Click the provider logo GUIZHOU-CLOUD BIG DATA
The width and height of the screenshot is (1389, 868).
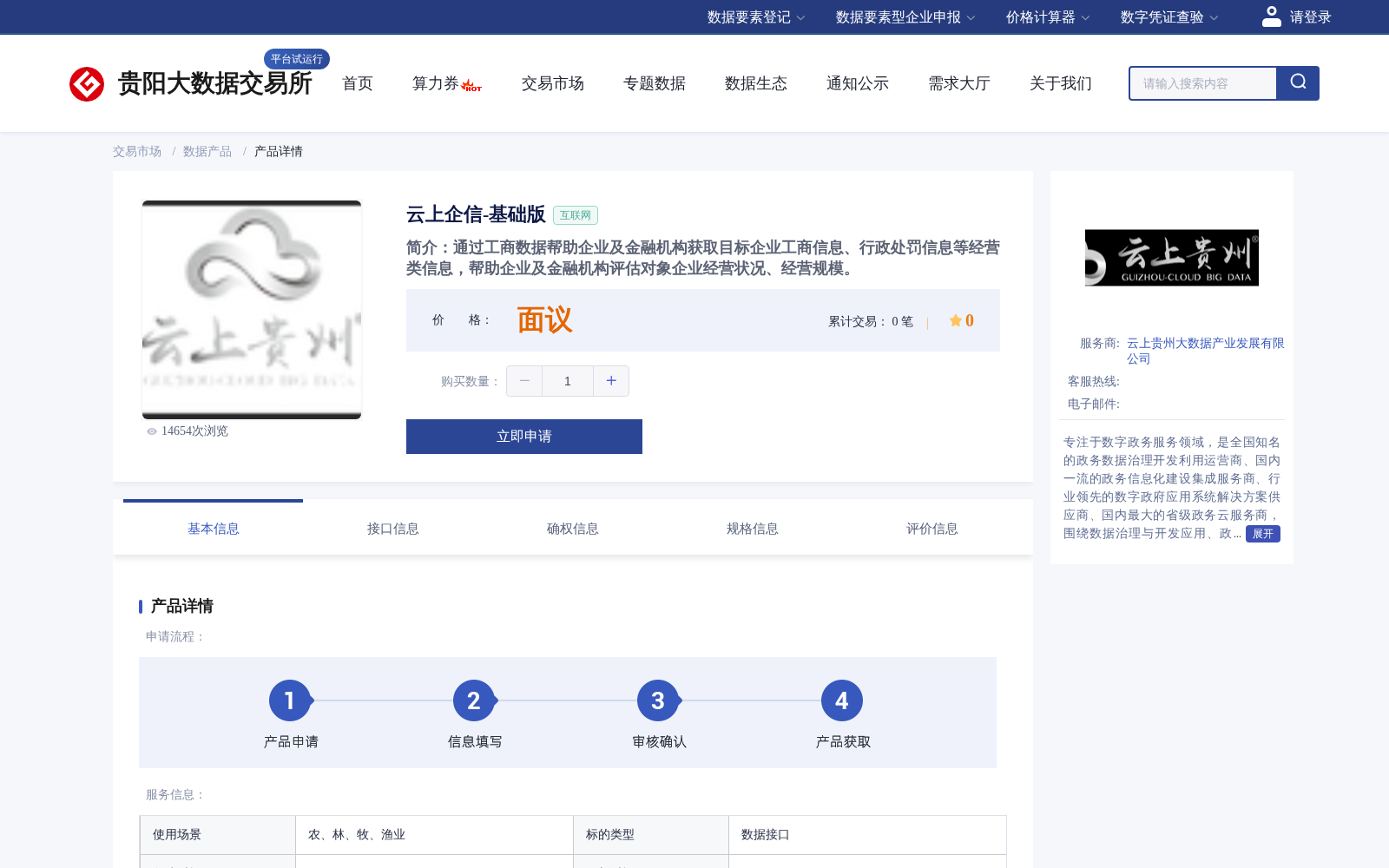click(x=1172, y=258)
